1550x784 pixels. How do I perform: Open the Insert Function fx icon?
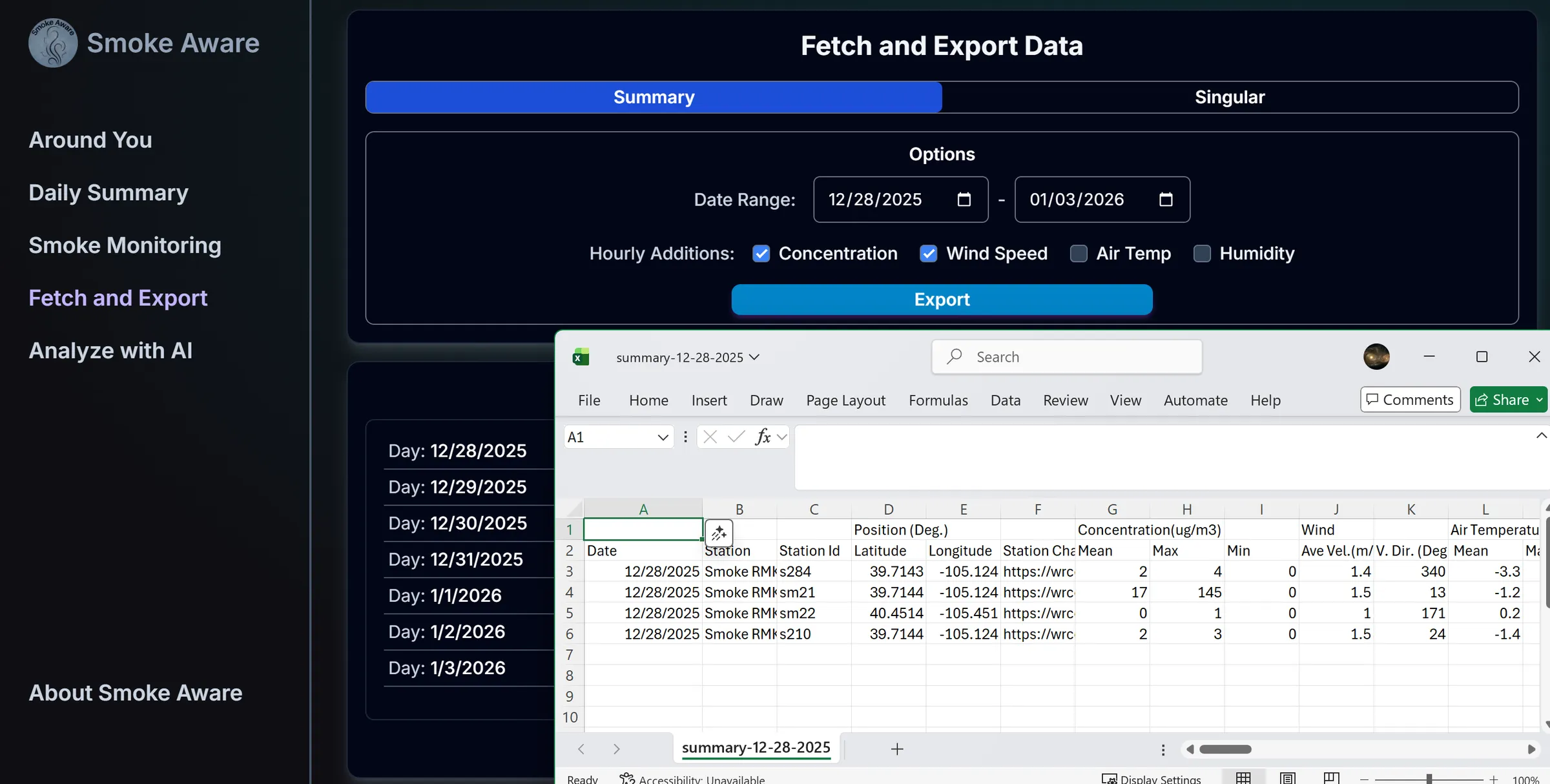pyautogui.click(x=763, y=437)
